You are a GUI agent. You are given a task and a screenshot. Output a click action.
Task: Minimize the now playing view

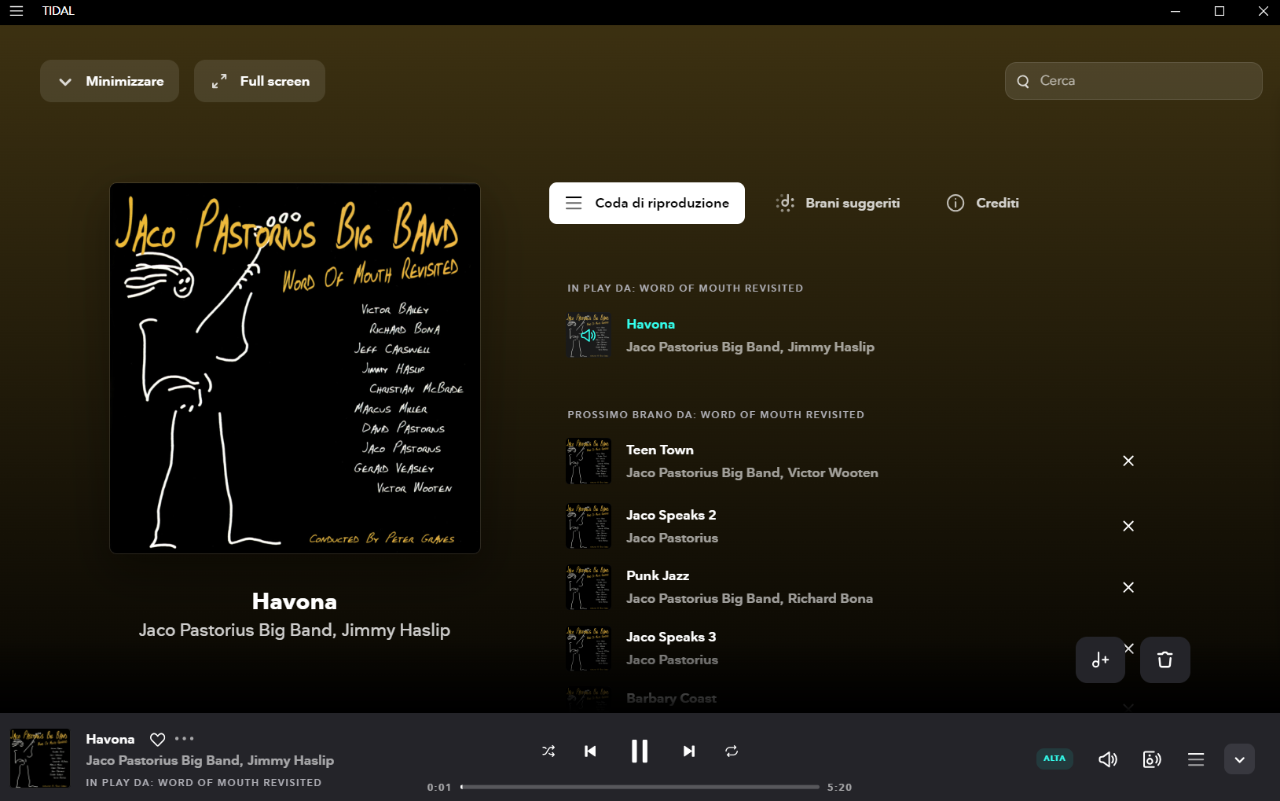coord(109,81)
